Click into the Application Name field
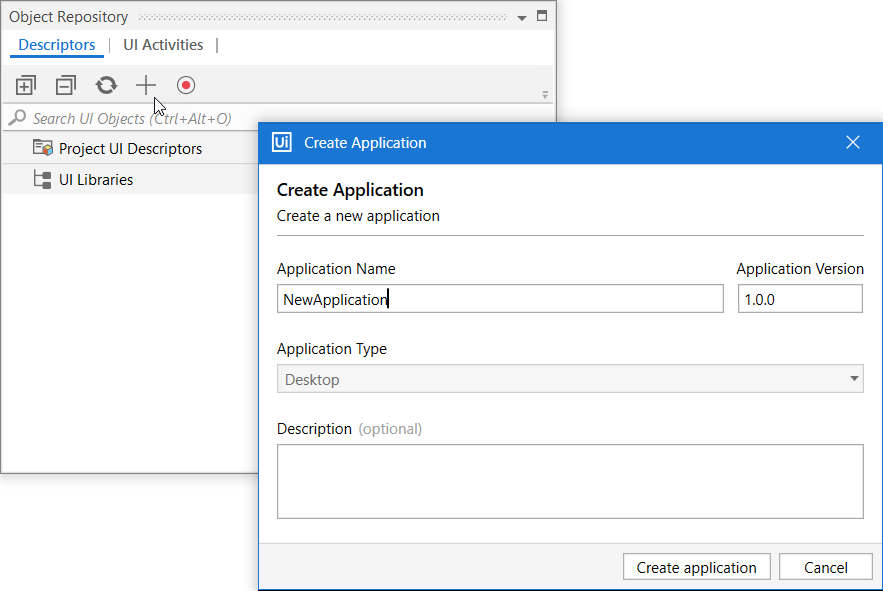Image resolution: width=883 pixels, height=591 pixels. pos(500,299)
